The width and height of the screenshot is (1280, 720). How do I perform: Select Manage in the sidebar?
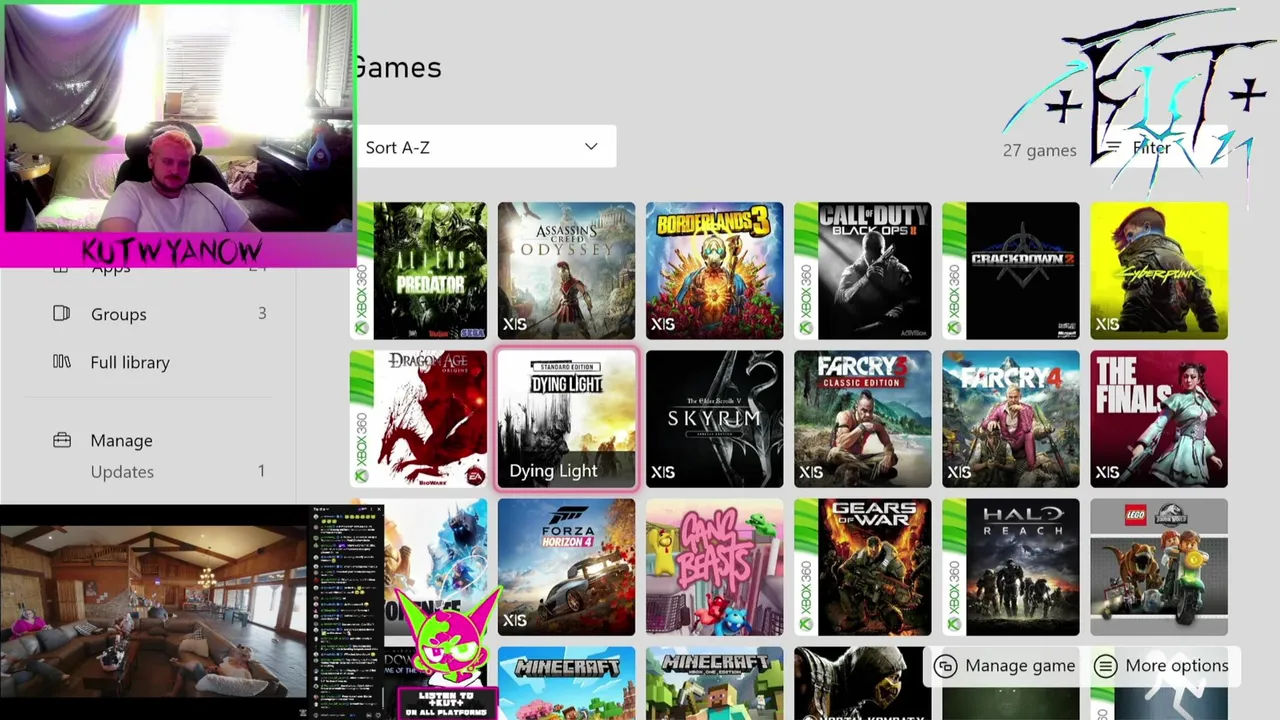tap(160, 440)
